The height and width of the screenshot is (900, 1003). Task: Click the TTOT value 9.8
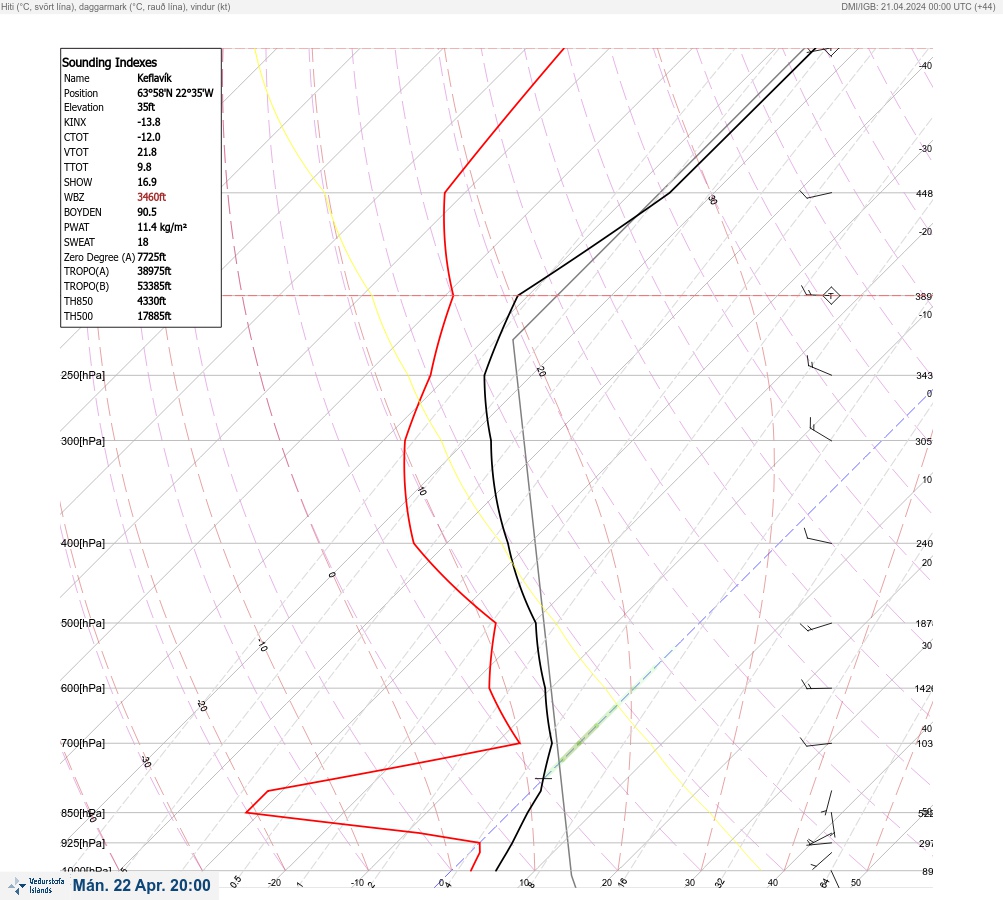pos(144,167)
